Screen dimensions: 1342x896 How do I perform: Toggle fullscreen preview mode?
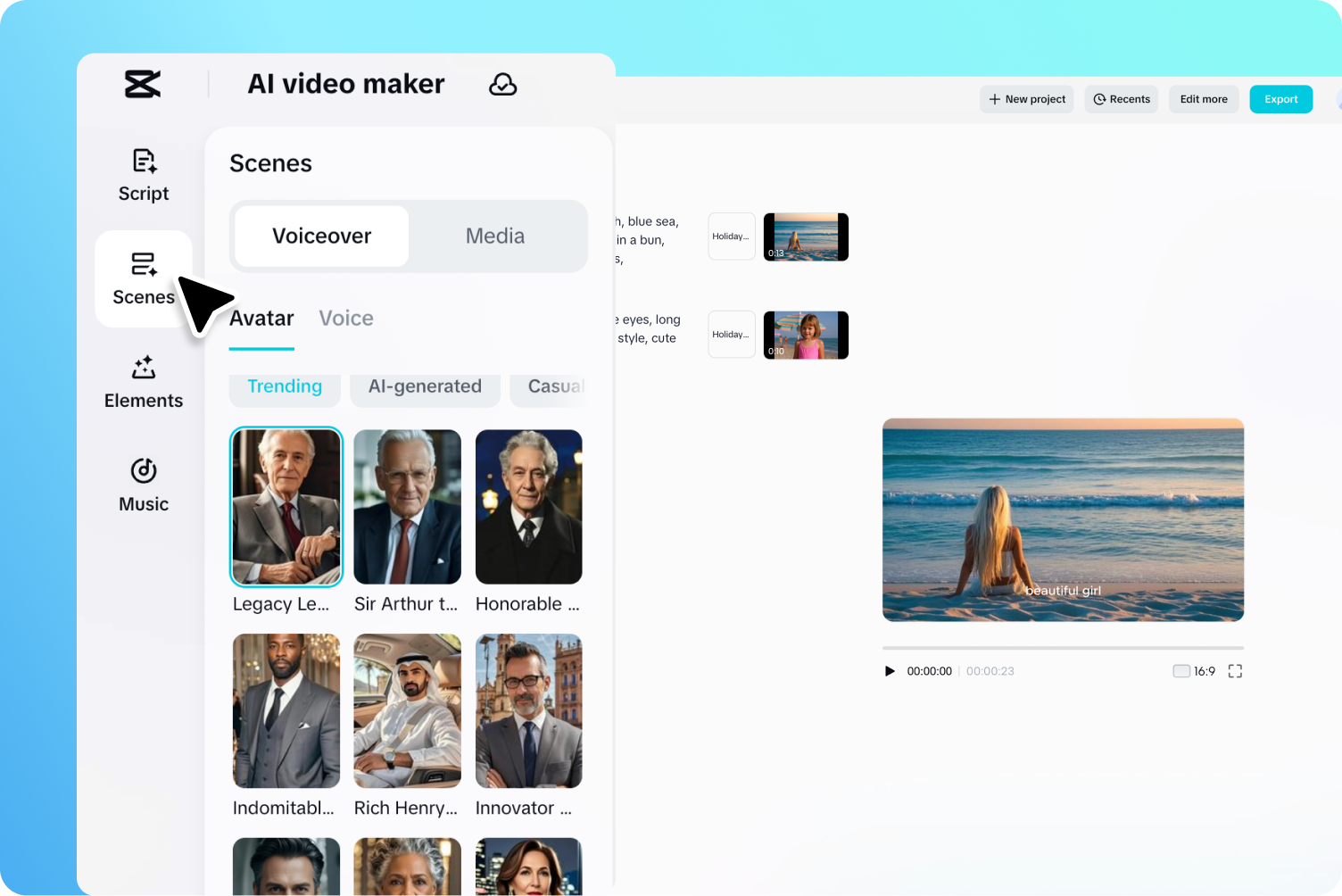click(x=1235, y=671)
